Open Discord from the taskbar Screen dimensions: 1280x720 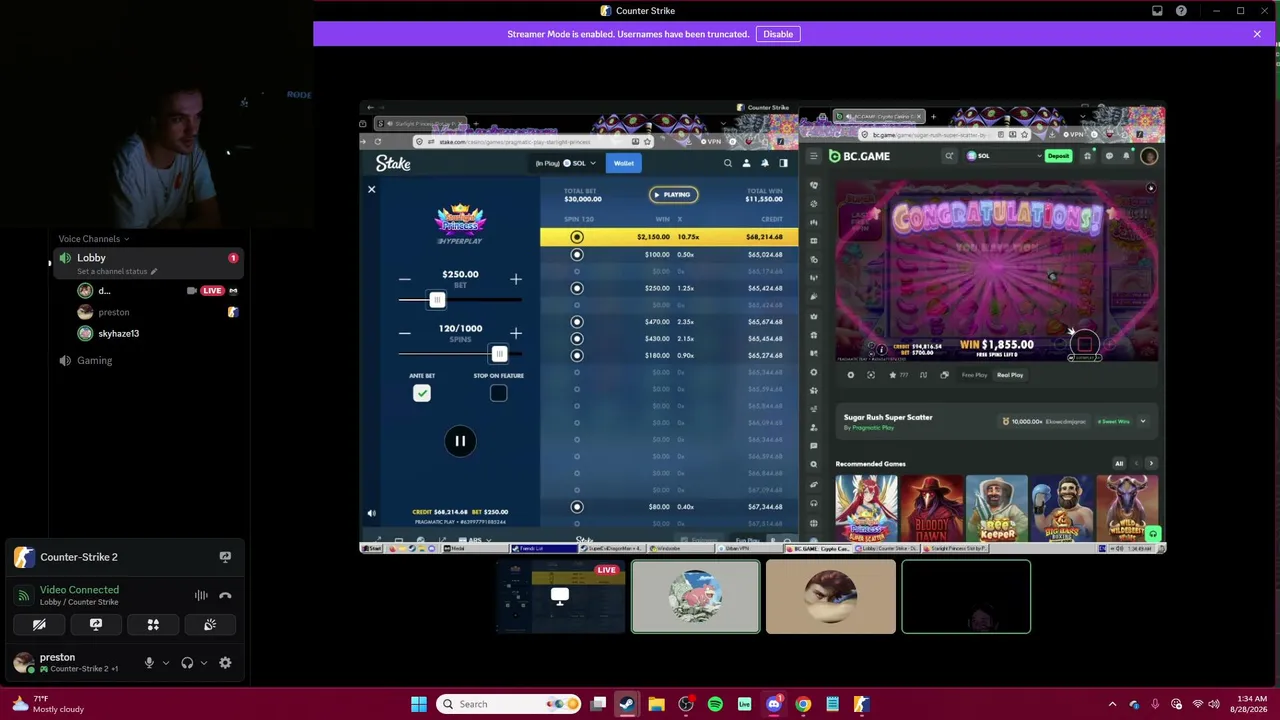click(774, 704)
